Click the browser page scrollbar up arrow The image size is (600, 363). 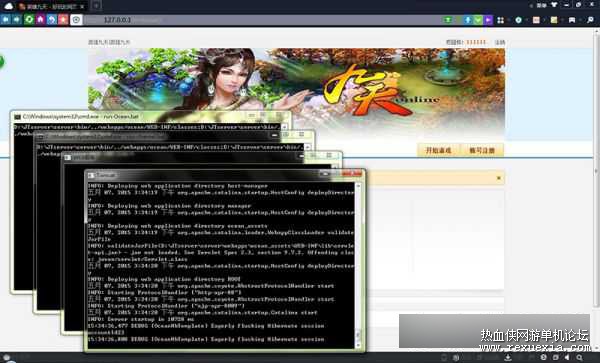596,31
